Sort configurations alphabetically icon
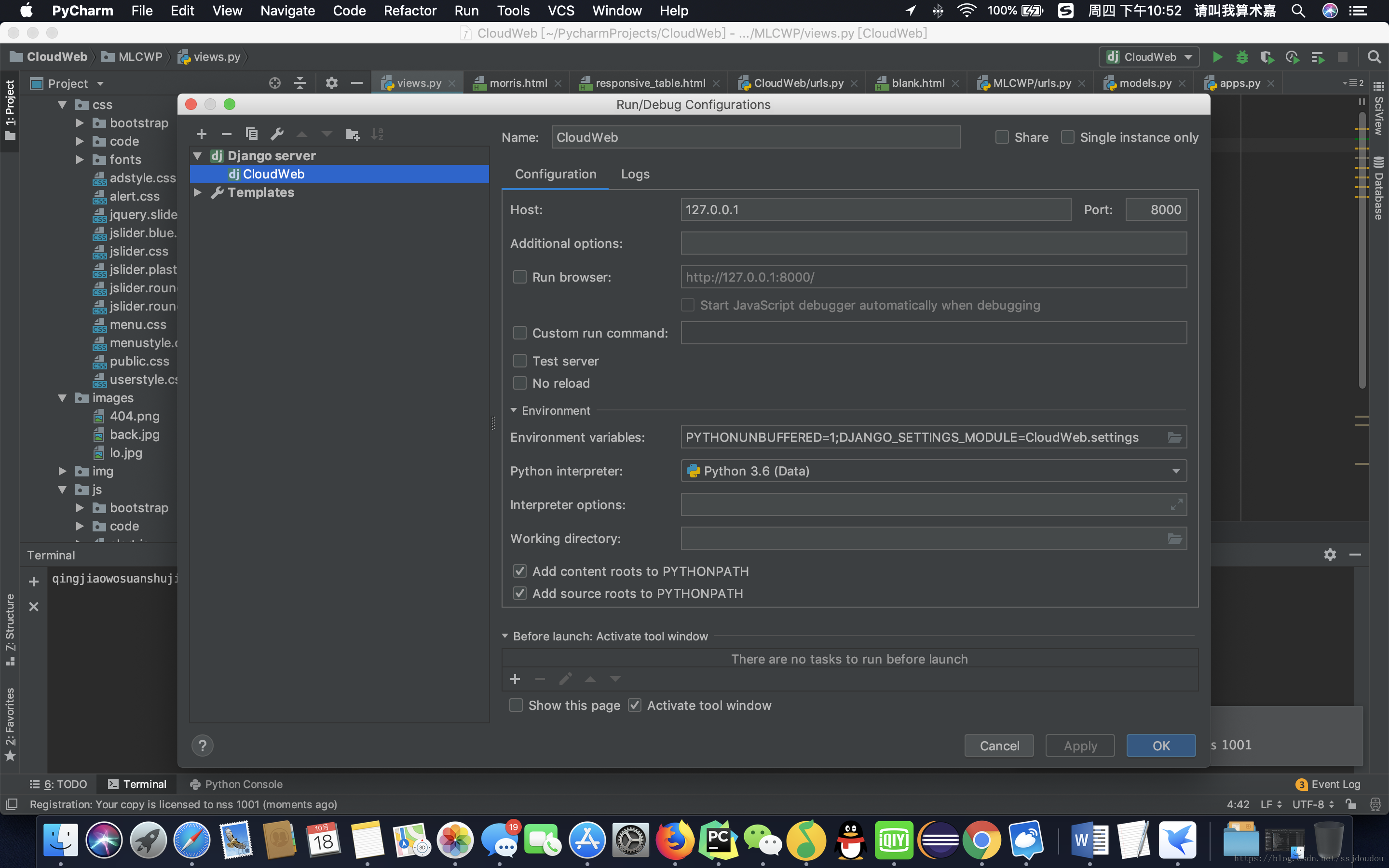 click(377, 135)
